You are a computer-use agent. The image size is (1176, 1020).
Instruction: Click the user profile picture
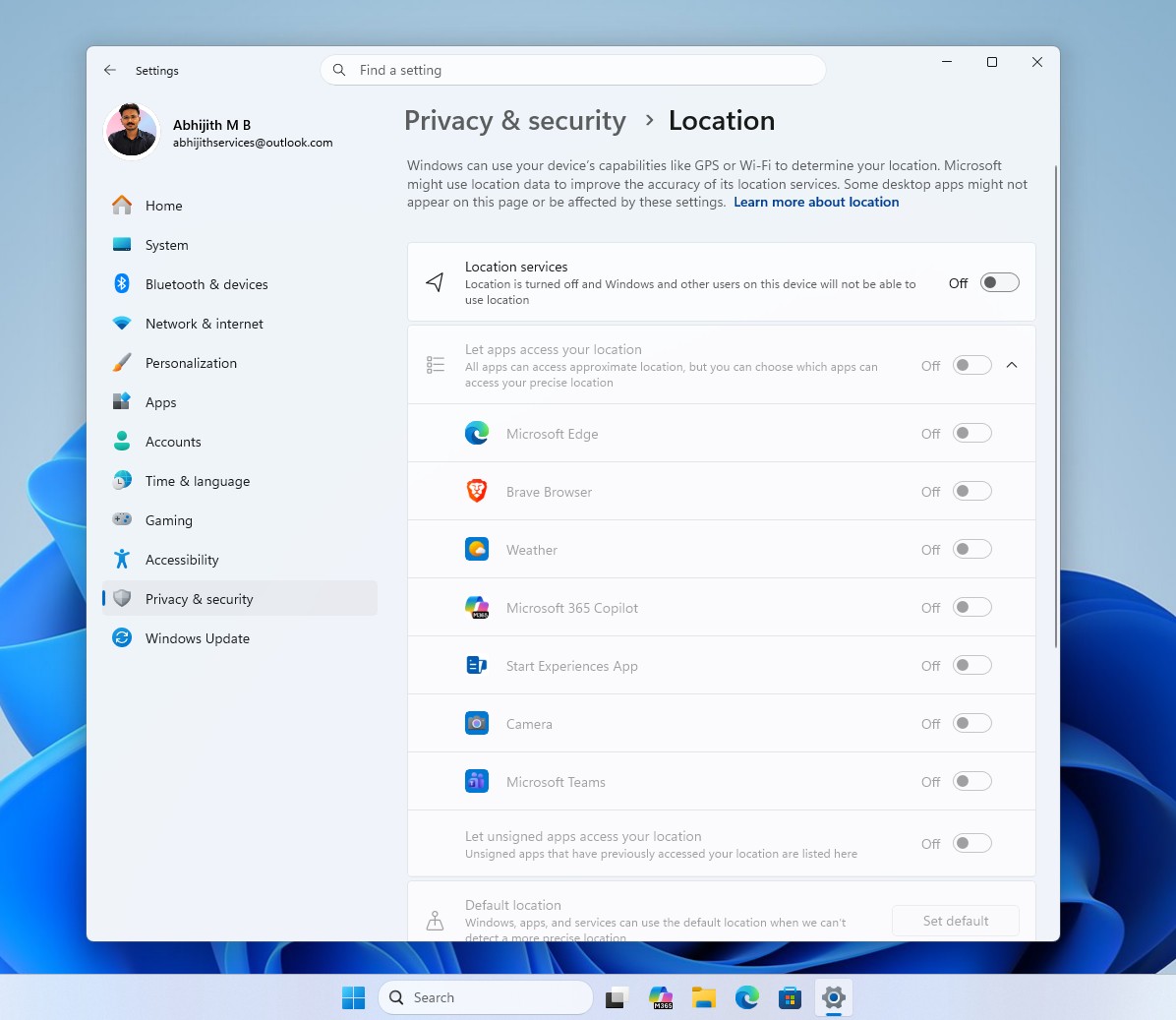(x=132, y=131)
